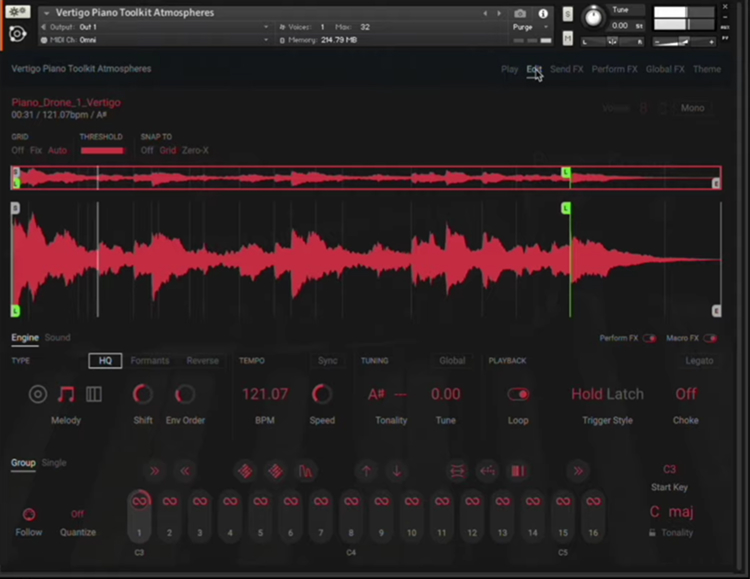Select the Melody music-note engine icon
Image resolution: width=750 pixels, height=579 pixels.
pyautogui.click(x=66, y=394)
